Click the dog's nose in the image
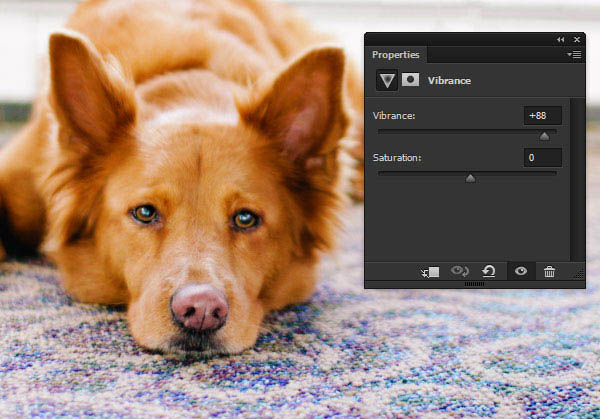 coord(198,306)
